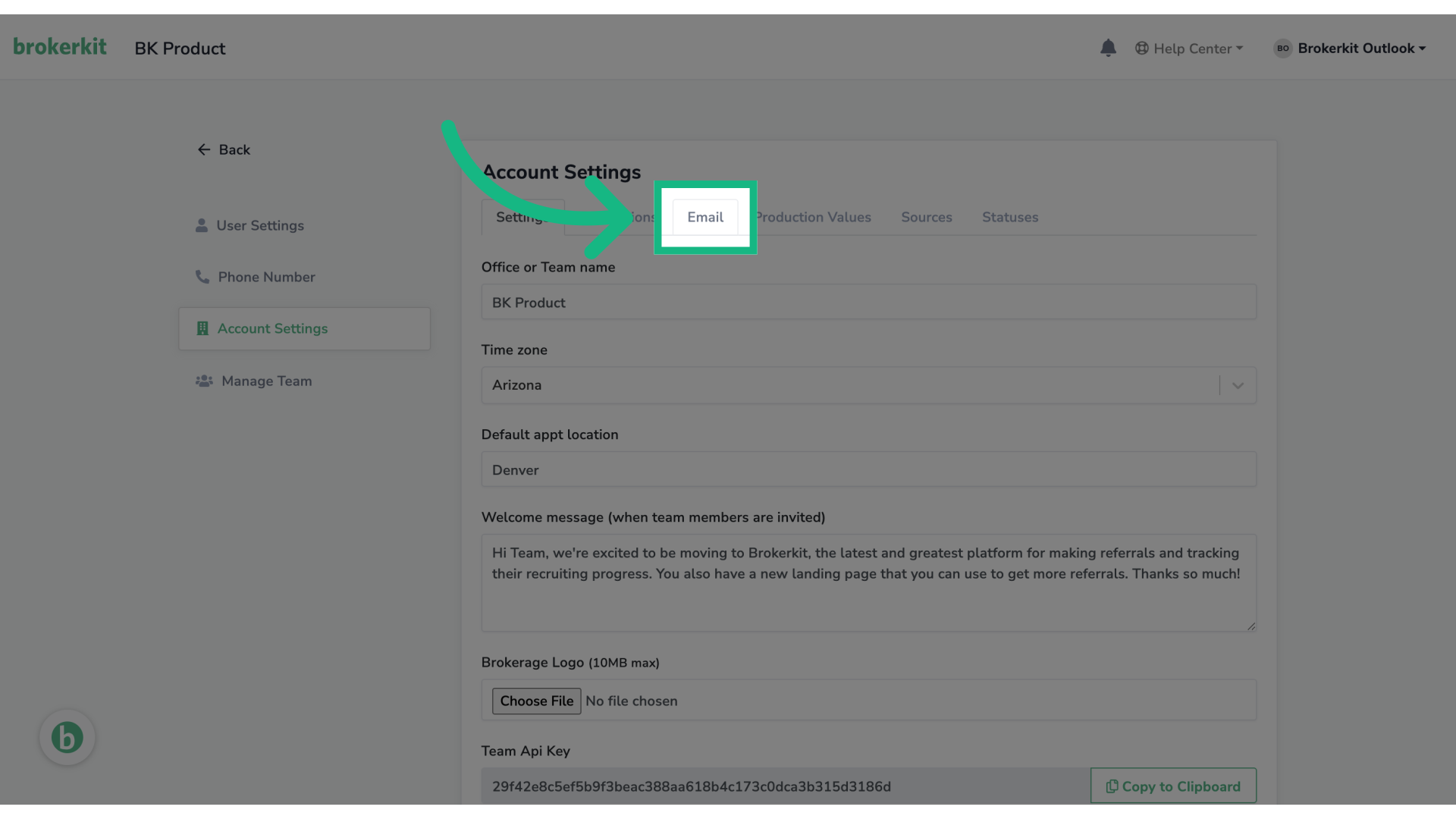The height and width of the screenshot is (819, 1456).
Task: Select Account Settings in the sidebar
Action: (304, 329)
